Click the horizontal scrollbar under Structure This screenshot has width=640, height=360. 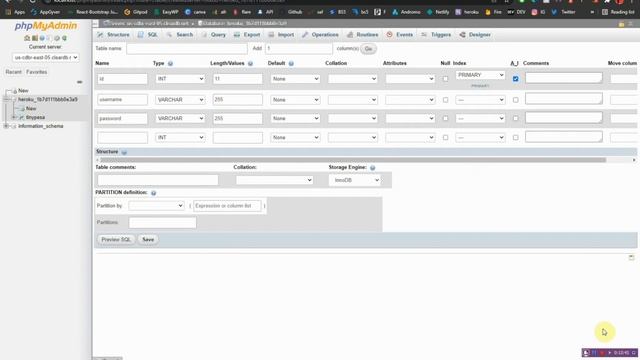click(353, 160)
